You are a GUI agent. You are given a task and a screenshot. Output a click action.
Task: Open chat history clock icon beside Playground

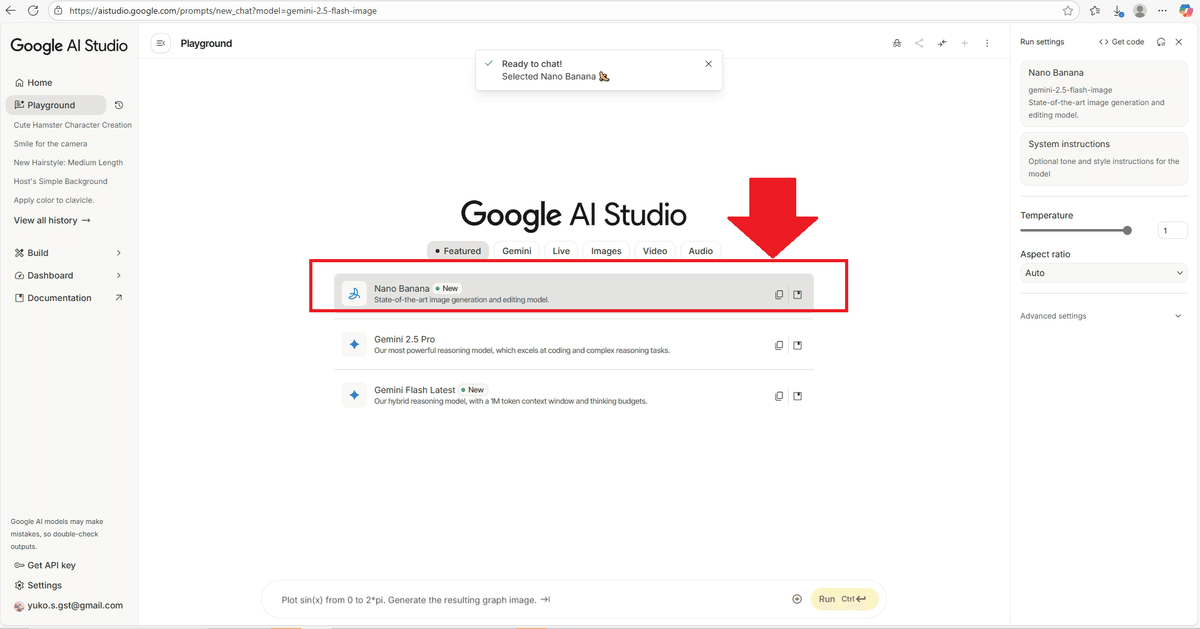point(119,105)
